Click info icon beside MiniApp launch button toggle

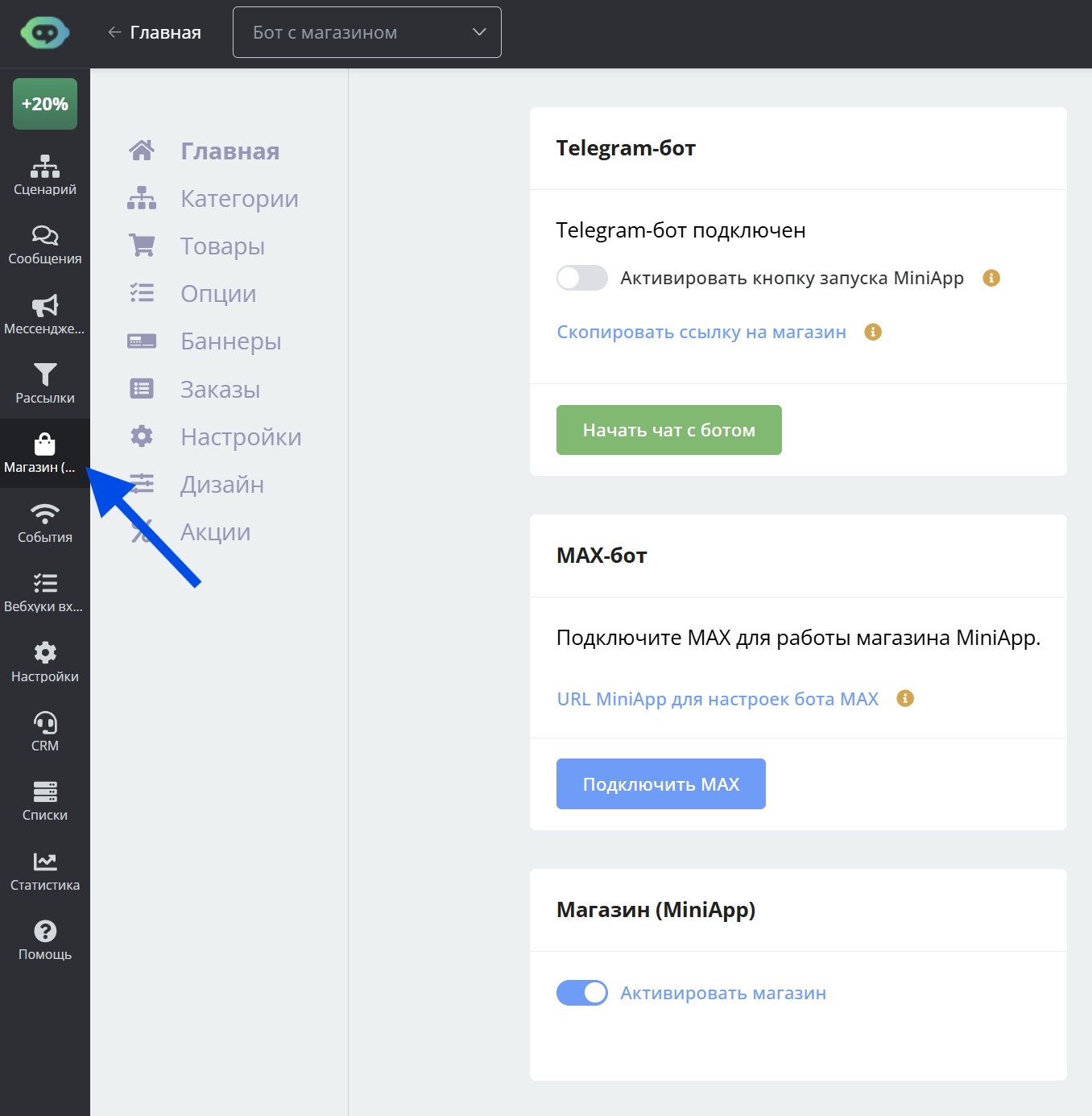click(991, 278)
